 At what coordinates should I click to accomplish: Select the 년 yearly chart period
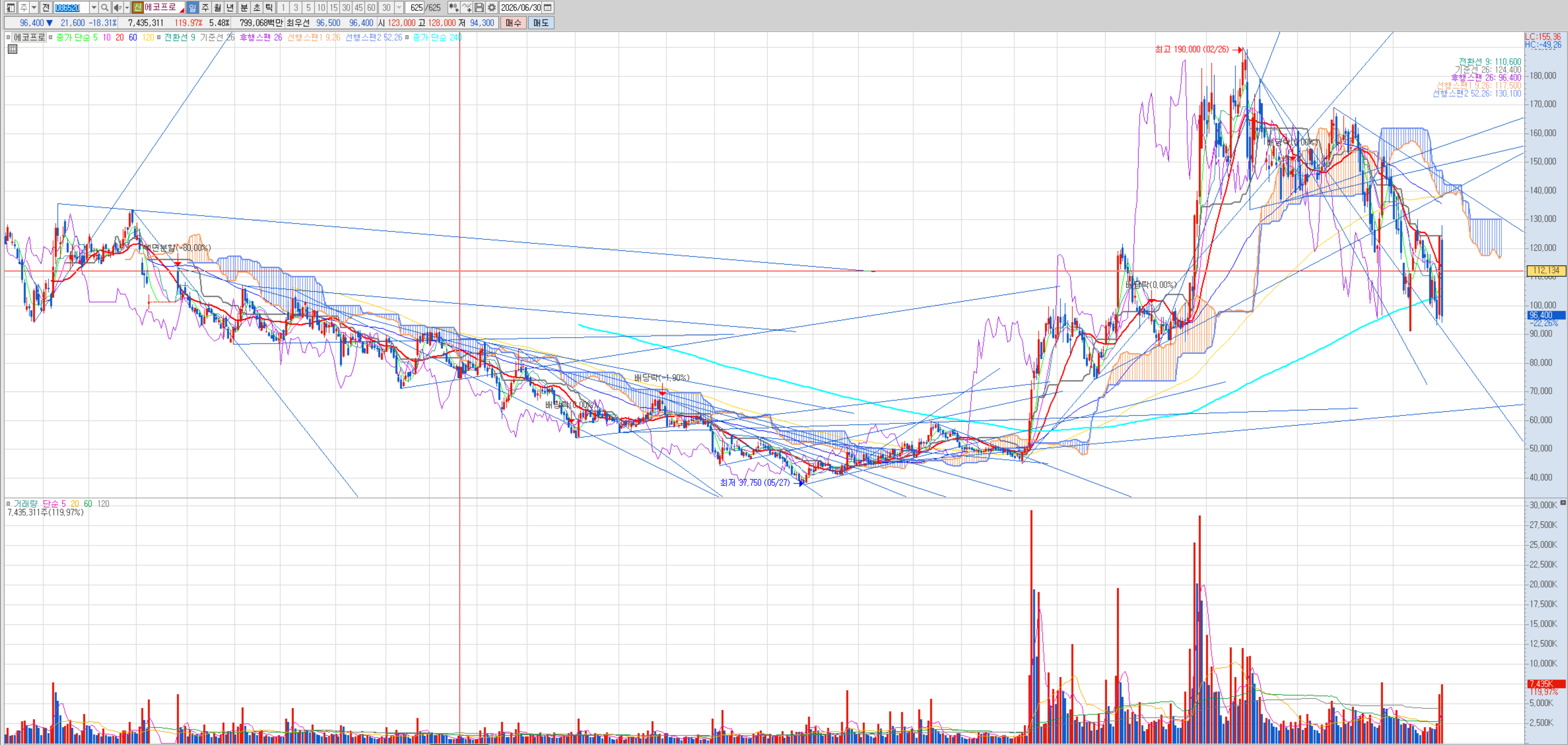tap(230, 8)
